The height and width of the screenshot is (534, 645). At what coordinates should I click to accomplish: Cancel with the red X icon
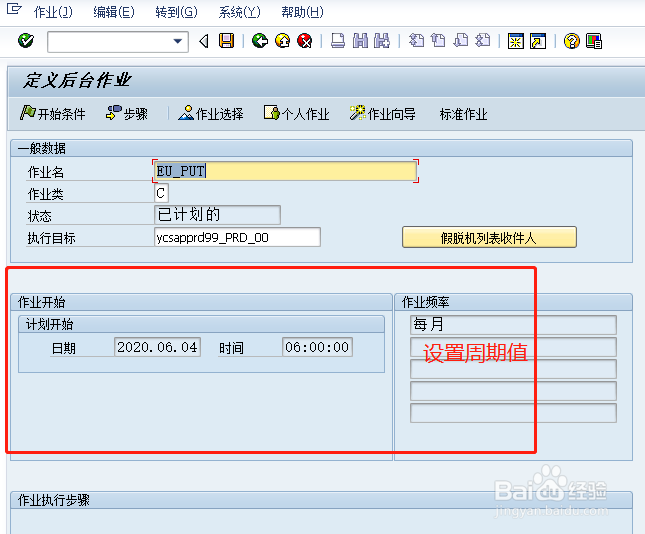click(304, 41)
